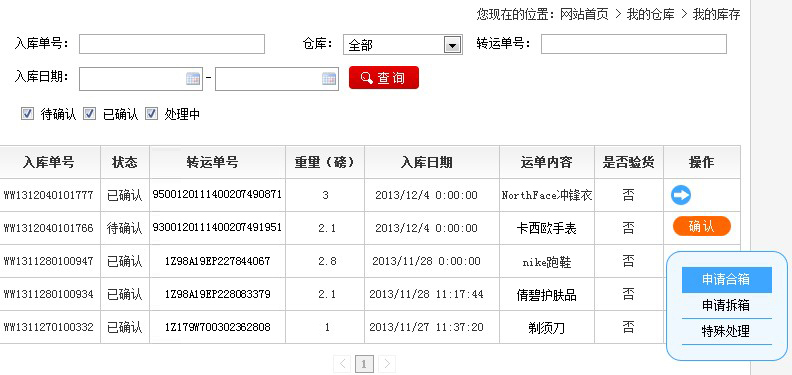Toggle the 处理中 status checkbox
The image size is (792, 375).
(152, 114)
